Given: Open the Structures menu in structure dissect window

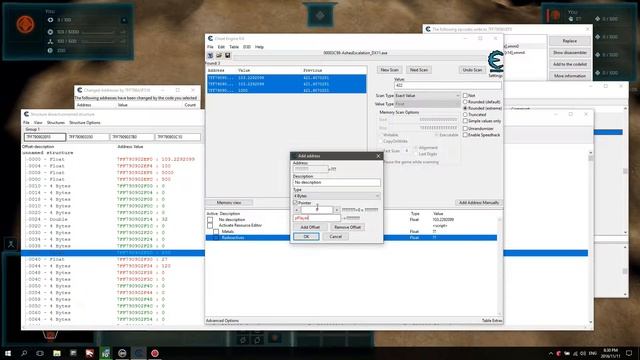Looking at the screenshot, I should (x=56, y=122).
